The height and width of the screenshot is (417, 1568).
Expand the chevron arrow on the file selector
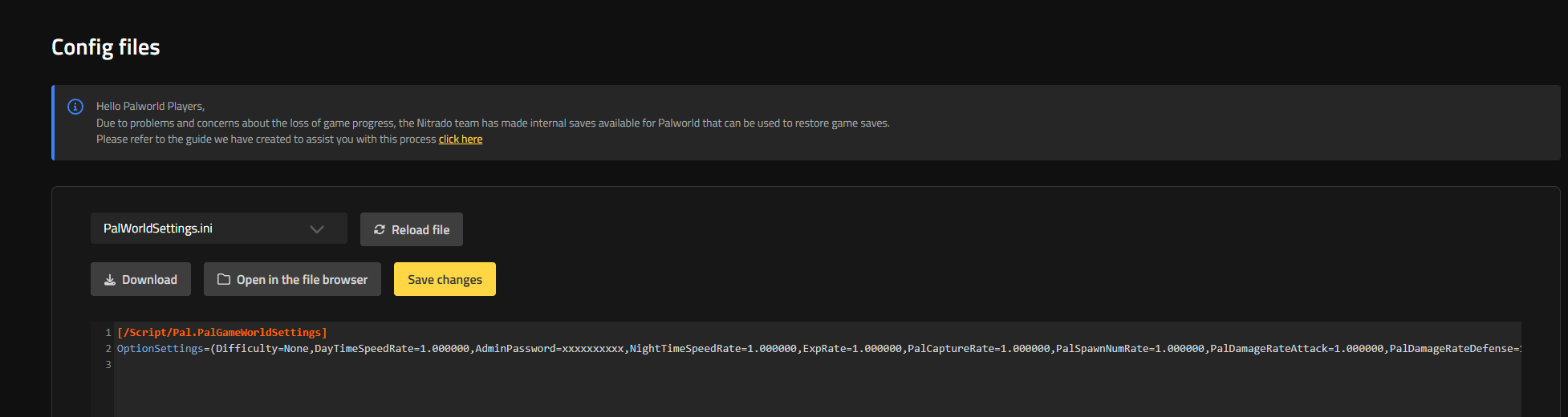pyautogui.click(x=317, y=229)
